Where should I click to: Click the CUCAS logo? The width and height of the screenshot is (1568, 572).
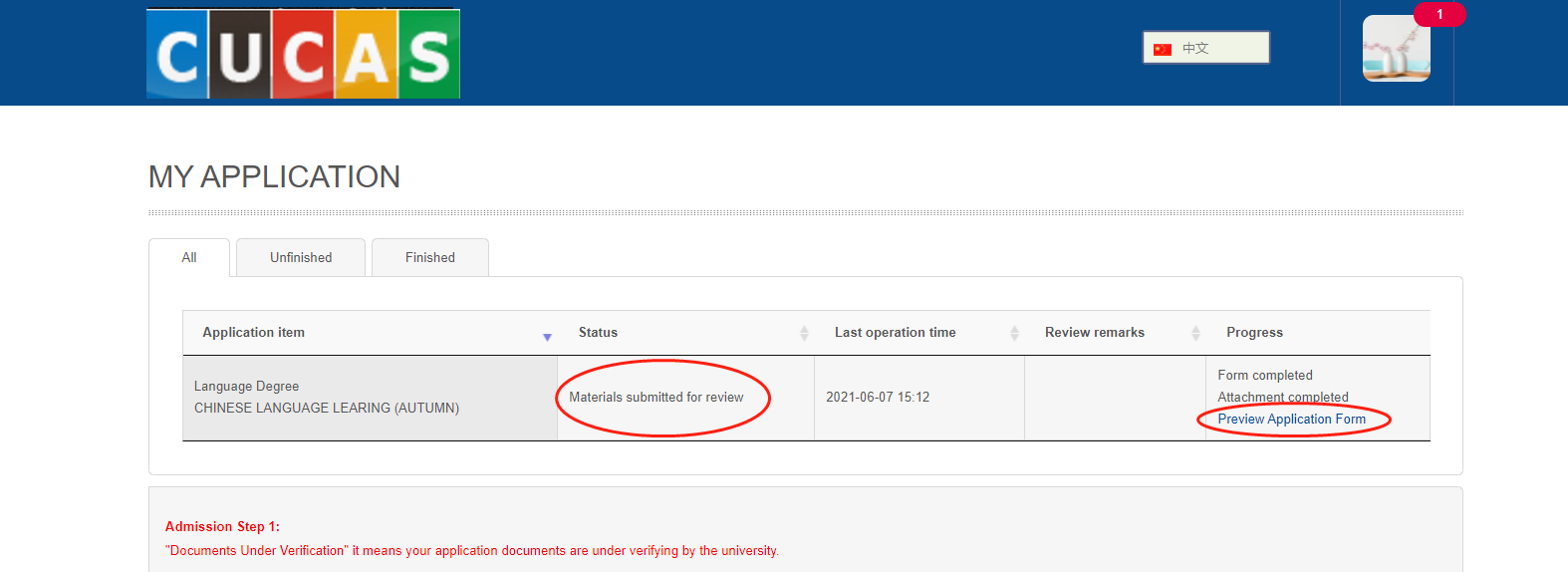click(303, 54)
